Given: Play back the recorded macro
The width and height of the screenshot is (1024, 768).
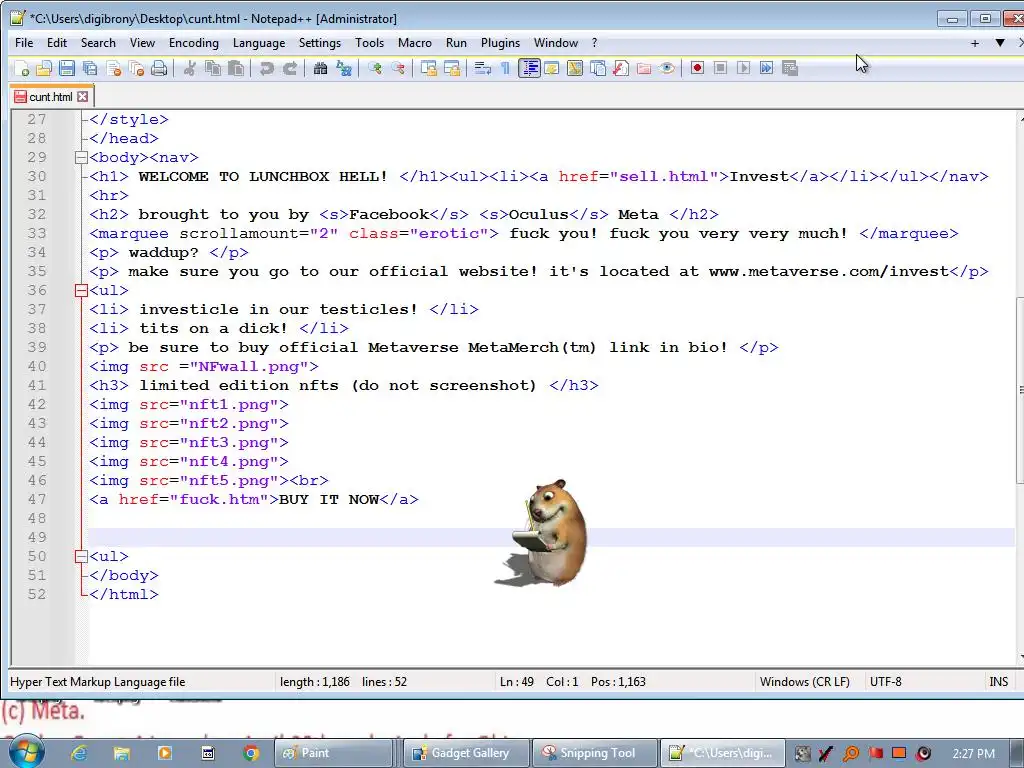Looking at the screenshot, I should 743,68.
